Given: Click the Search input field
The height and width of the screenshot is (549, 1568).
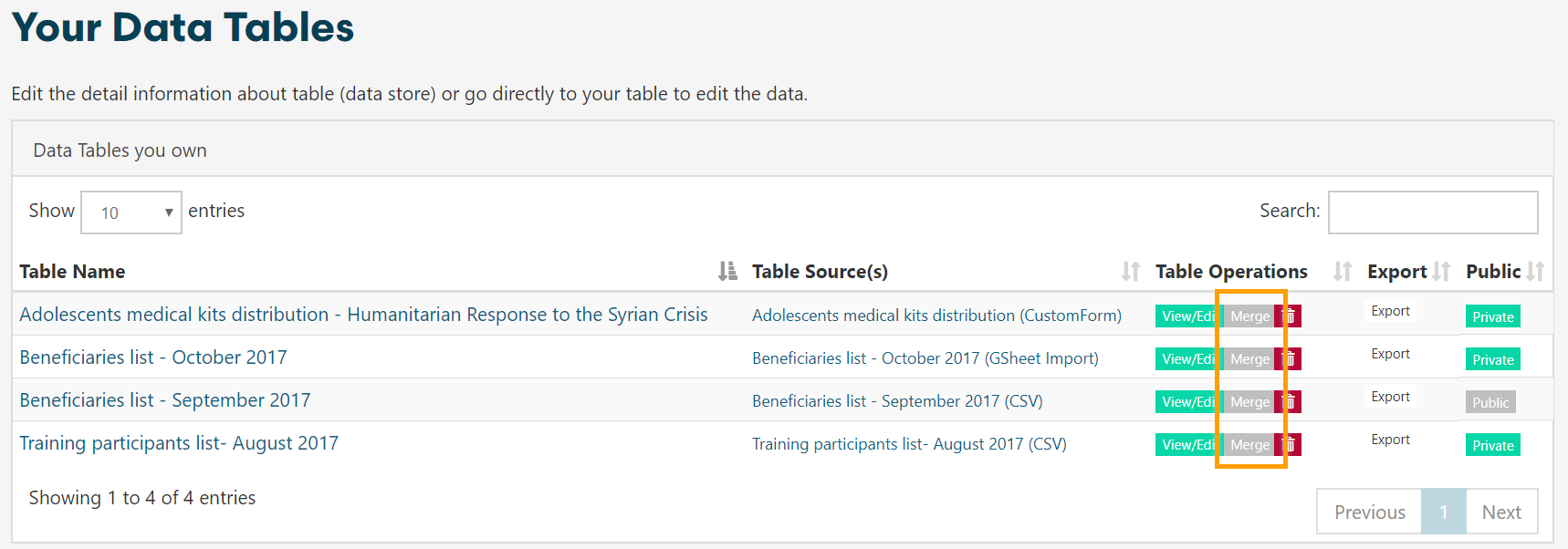Looking at the screenshot, I should [x=1432, y=212].
